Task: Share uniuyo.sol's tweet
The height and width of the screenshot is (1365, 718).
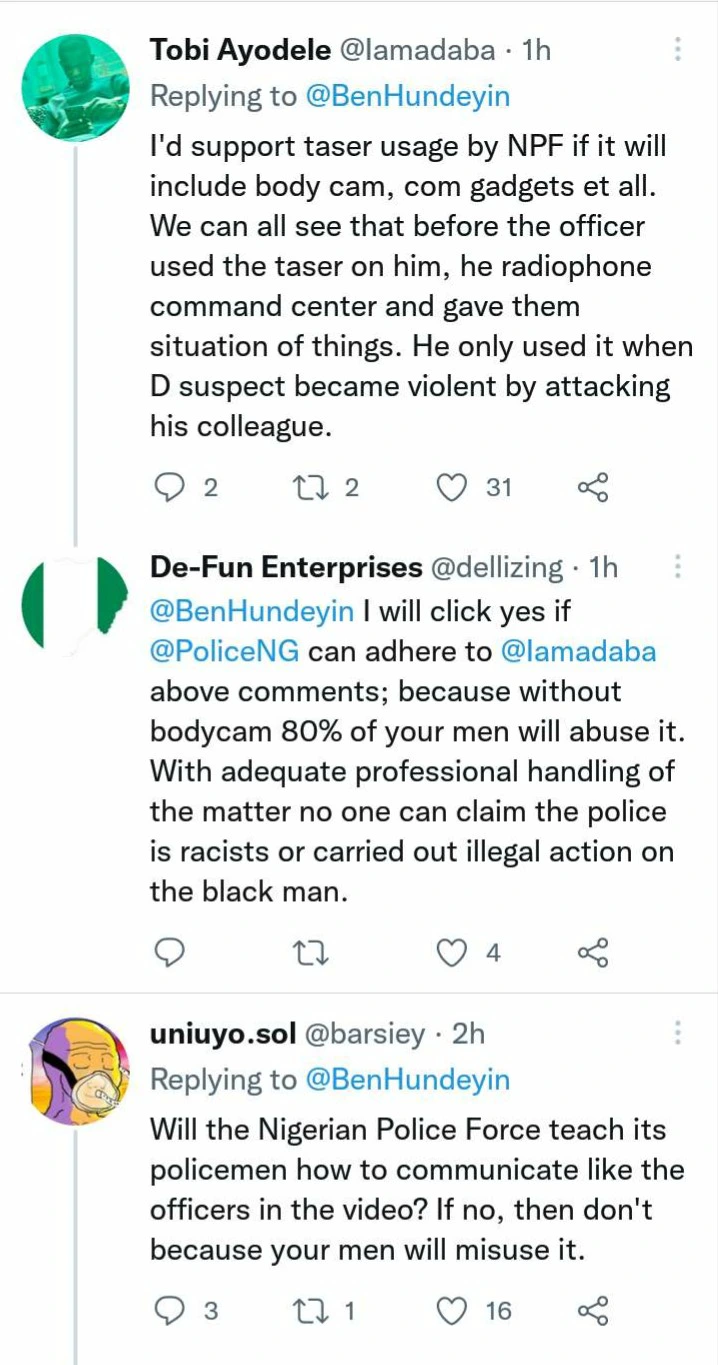Action: 593,1310
